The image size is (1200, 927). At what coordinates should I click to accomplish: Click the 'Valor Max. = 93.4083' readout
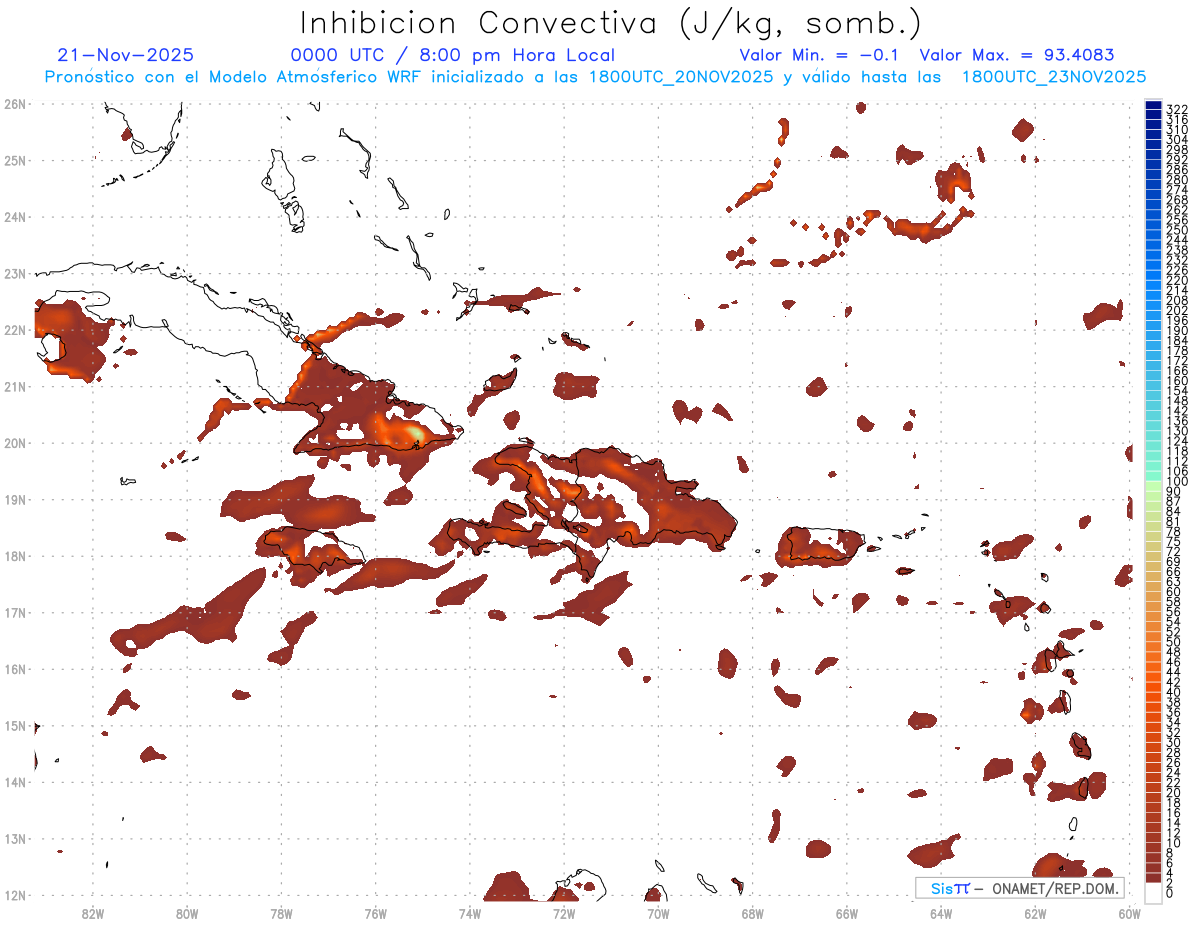point(1017,56)
